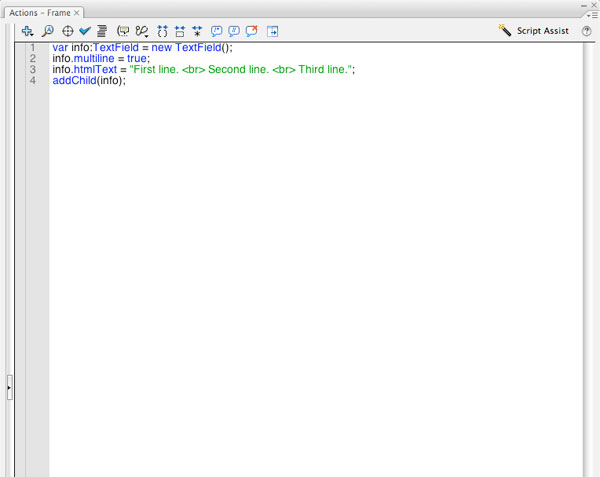Click line number 4 in gutter
Image resolution: width=600 pixels, height=477 pixels.
pos(33,81)
